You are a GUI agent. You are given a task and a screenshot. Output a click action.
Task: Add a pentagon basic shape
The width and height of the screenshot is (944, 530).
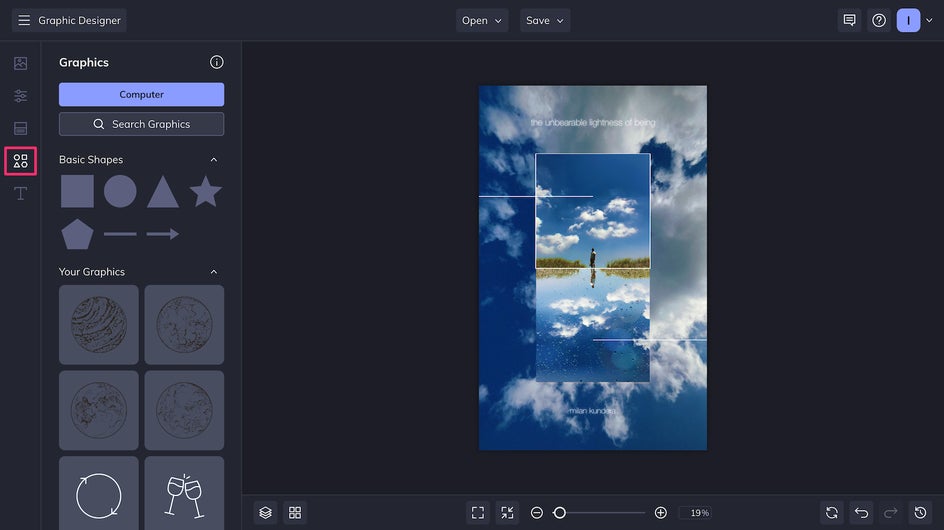pos(77,234)
